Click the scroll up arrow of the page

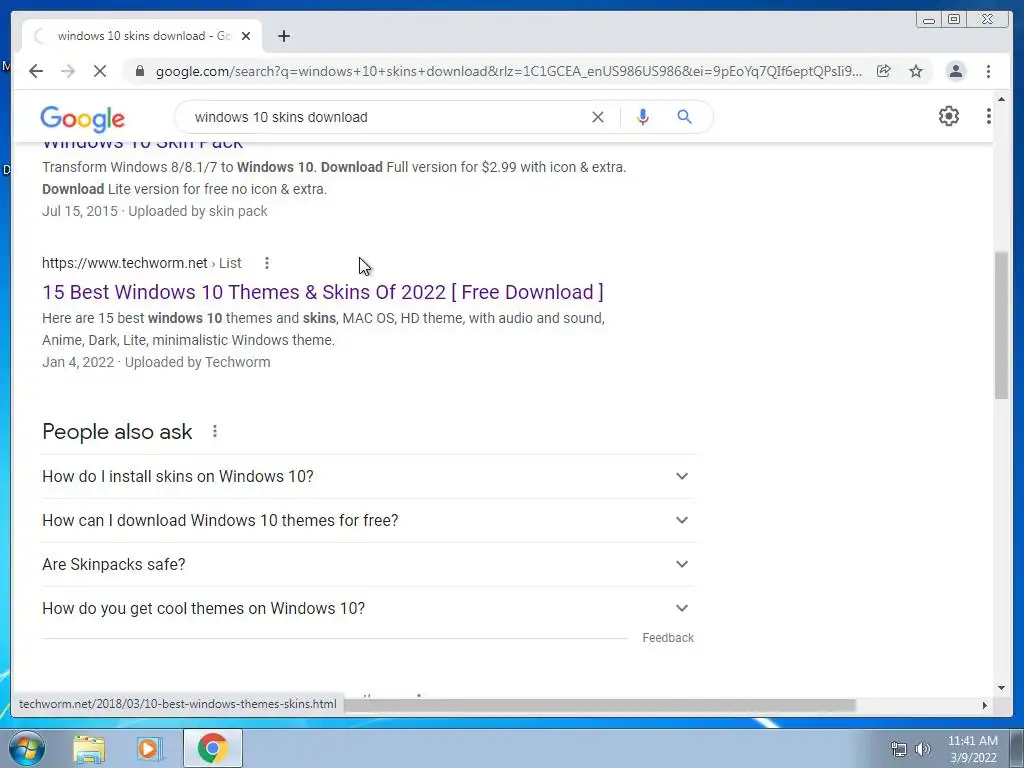[1001, 99]
